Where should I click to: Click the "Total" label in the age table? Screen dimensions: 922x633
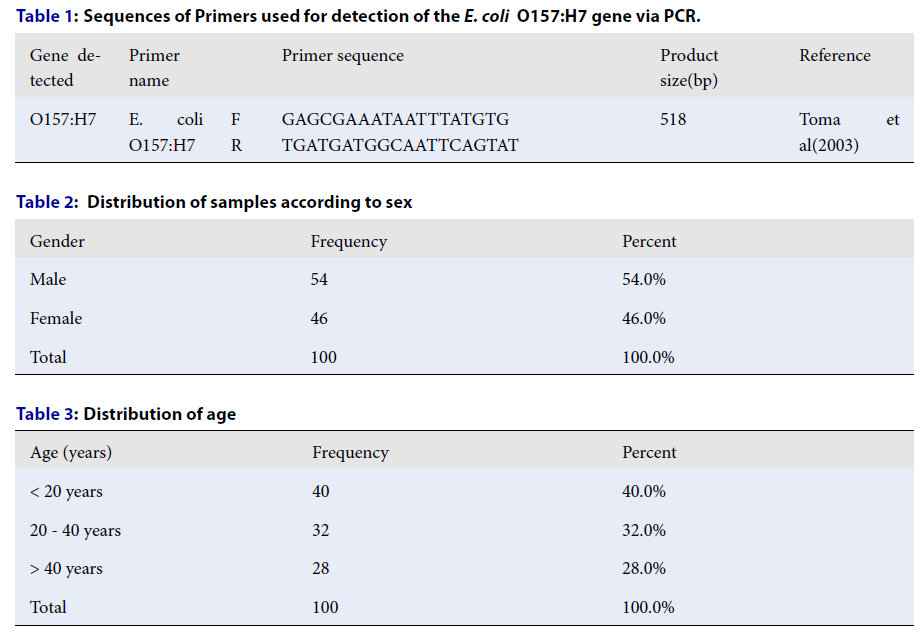click(48, 607)
